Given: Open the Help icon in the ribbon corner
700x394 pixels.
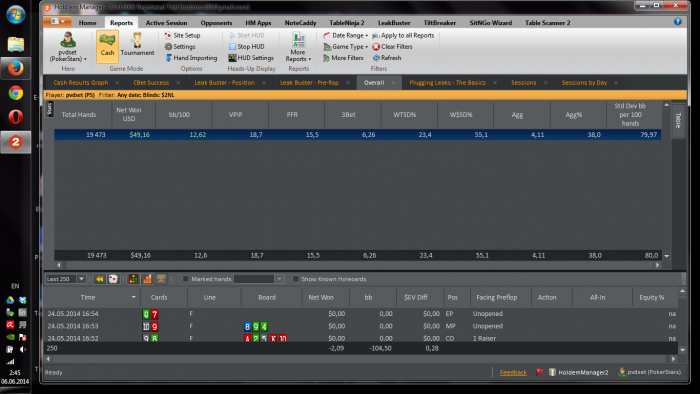Looking at the screenshot, I should pyautogui.click(x=677, y=21).
